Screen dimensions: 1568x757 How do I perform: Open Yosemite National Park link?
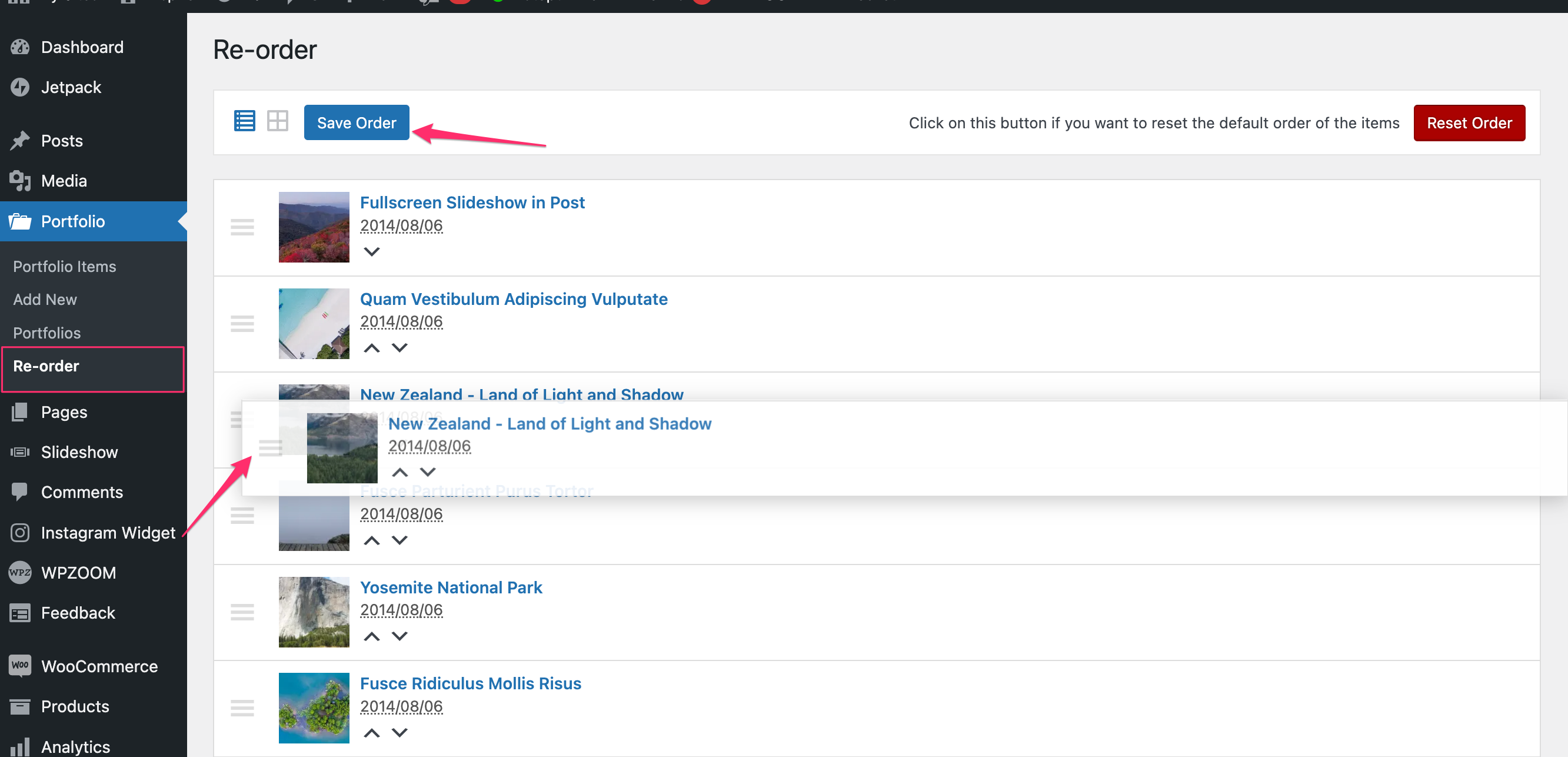[451, 587]
